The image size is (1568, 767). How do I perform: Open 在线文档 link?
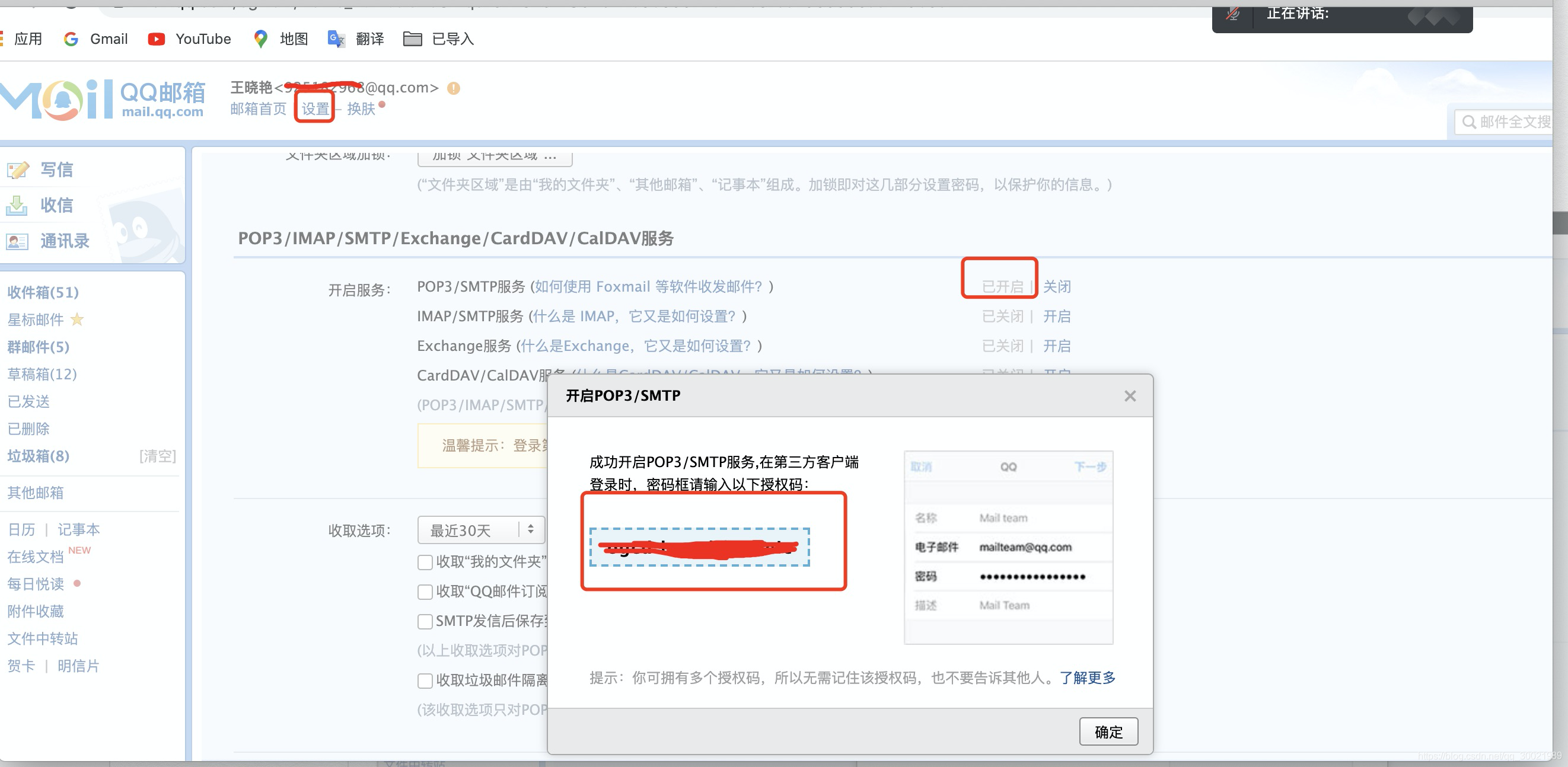click(x=36, y=557)
